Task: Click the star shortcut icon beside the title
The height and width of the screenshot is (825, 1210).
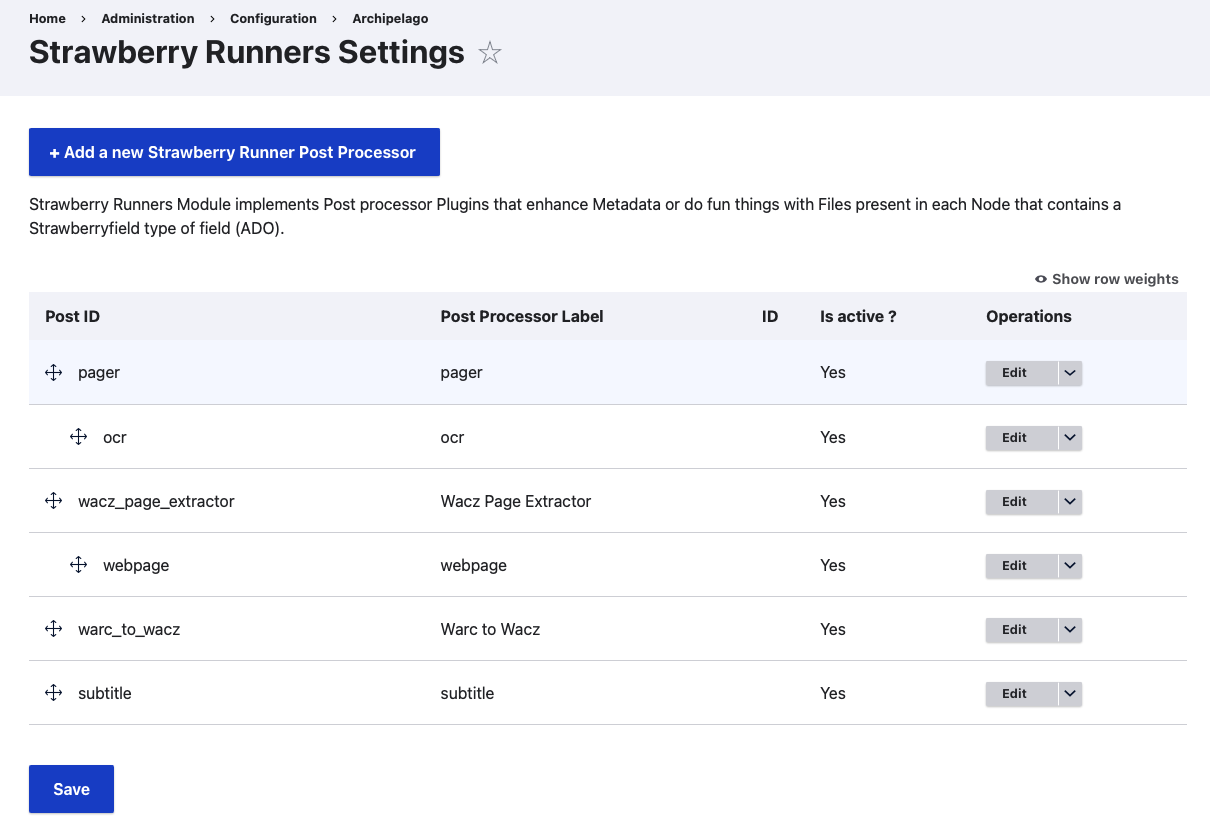Action: coord(489,53)
